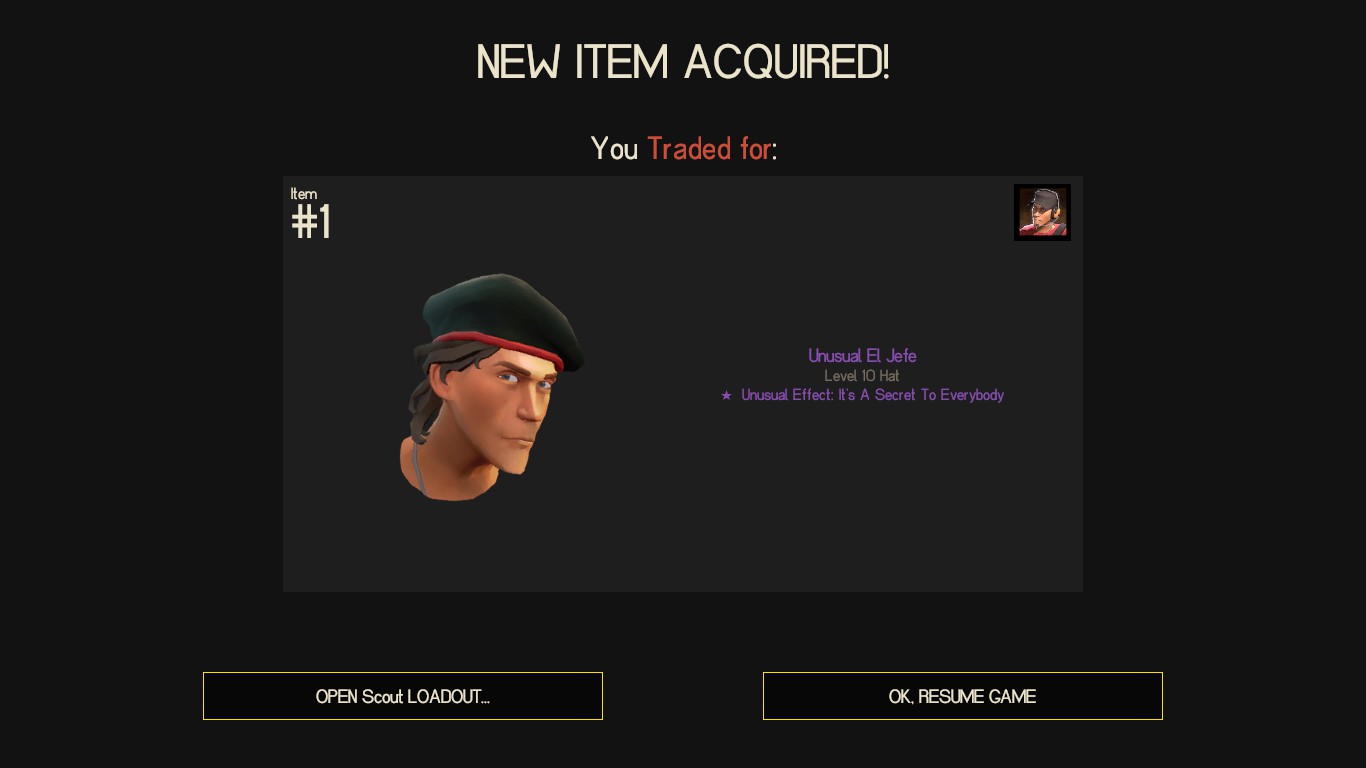Screen dimensions: 1366x768
Task: Click the Unusual El Jefe item name
Action: point(862,356)
